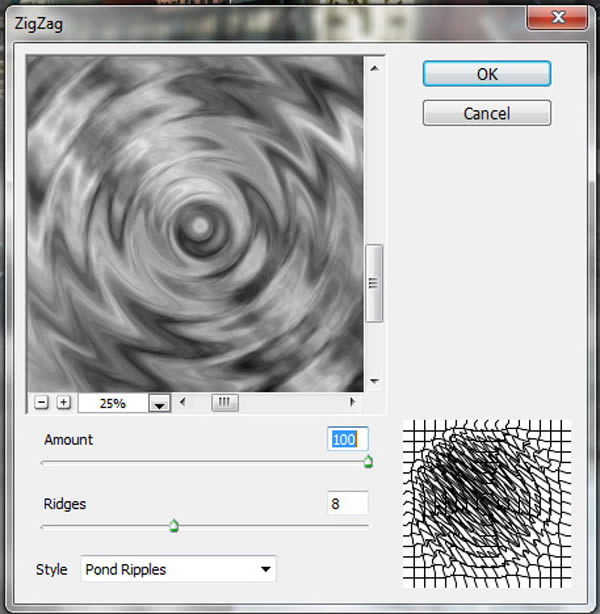
Task: Click the Amount label
Action: (x=69, y=440)
